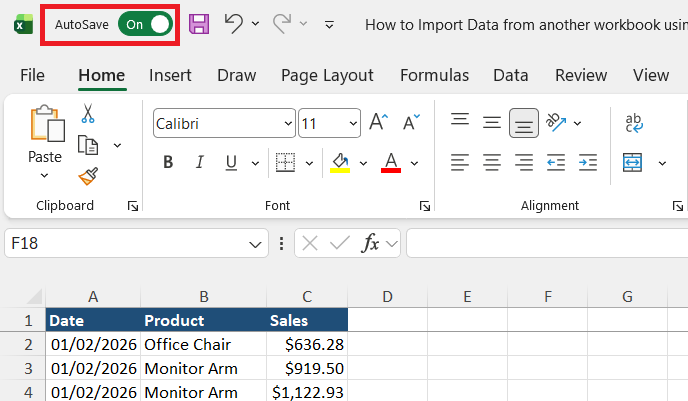Click the Copy icon

click(x=88, y=145)
